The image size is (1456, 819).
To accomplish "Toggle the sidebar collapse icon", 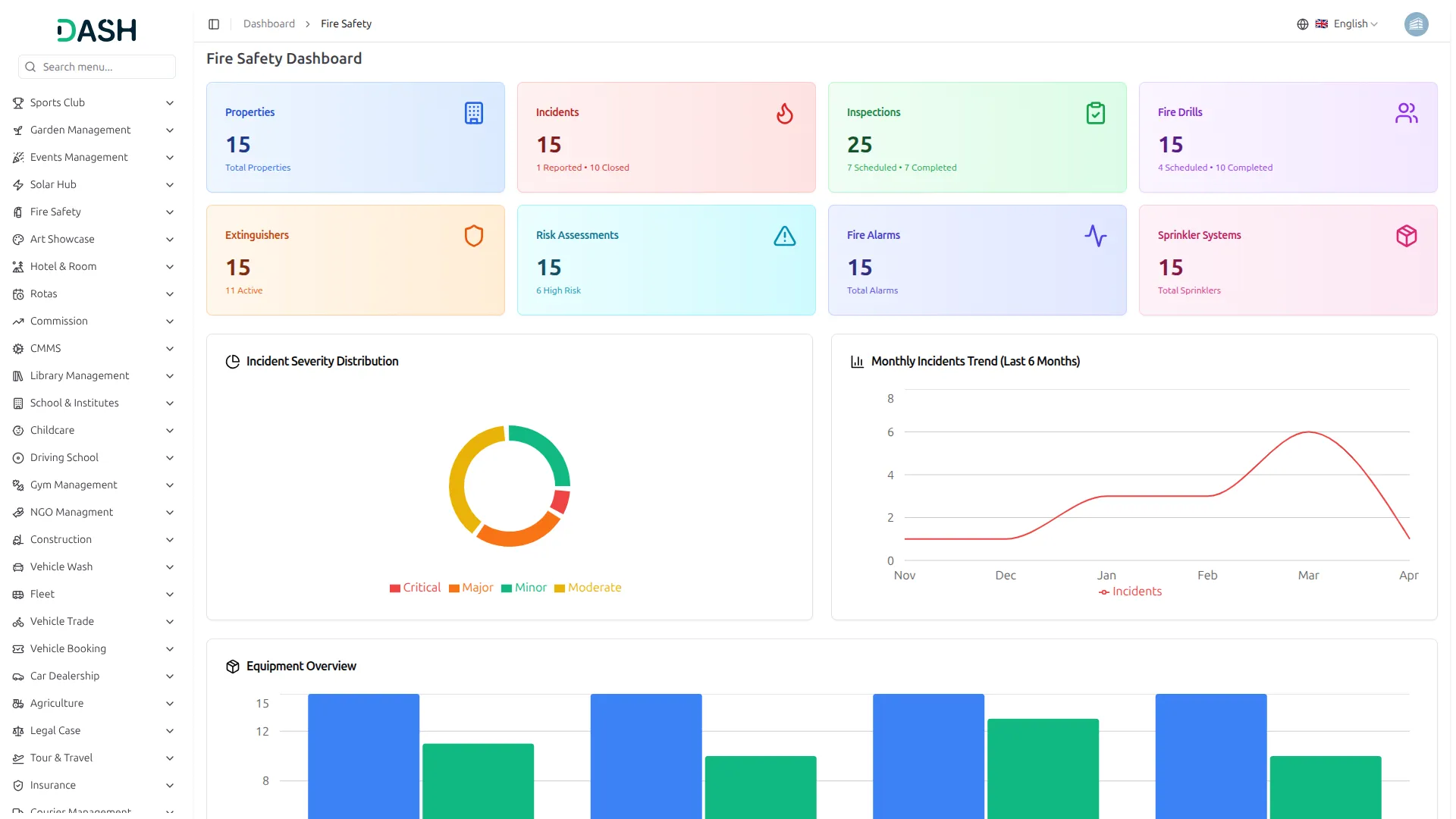I will [x=214, y=24].
